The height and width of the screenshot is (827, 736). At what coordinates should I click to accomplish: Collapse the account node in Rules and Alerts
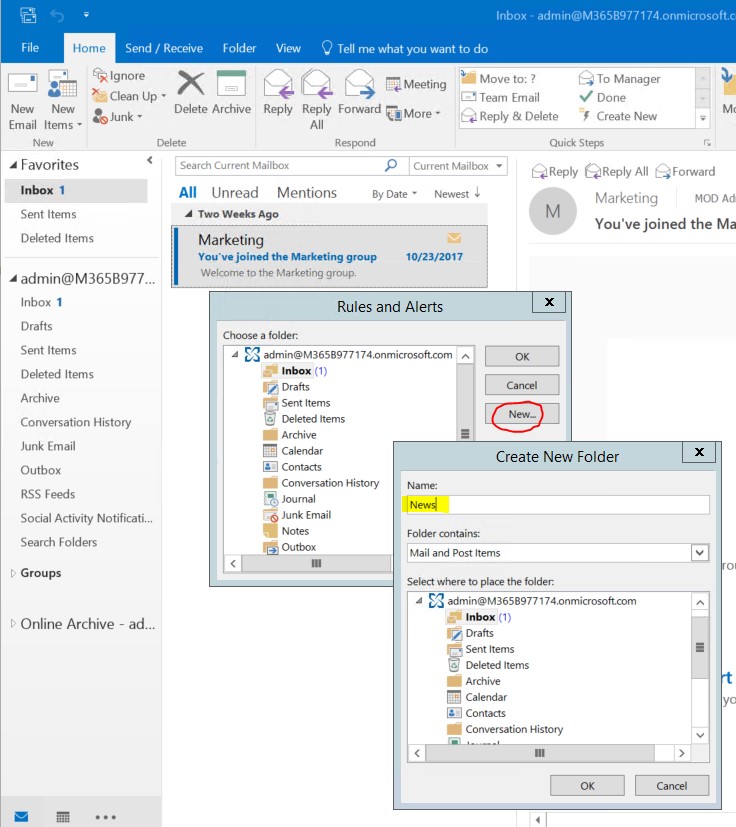[235, 355]
